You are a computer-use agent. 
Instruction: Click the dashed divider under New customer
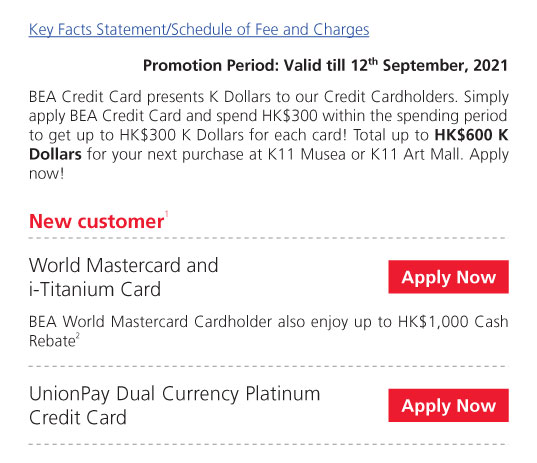click(x=268, y=238)
